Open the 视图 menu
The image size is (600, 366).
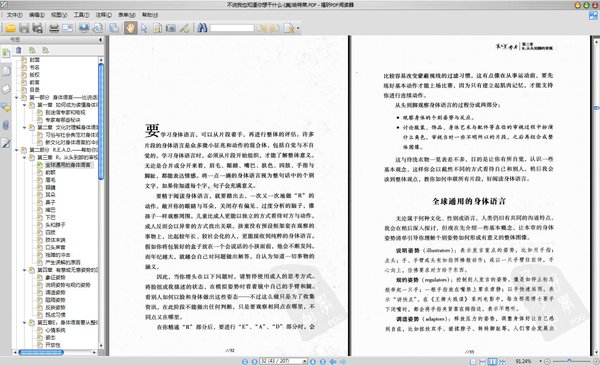(59, 15)
